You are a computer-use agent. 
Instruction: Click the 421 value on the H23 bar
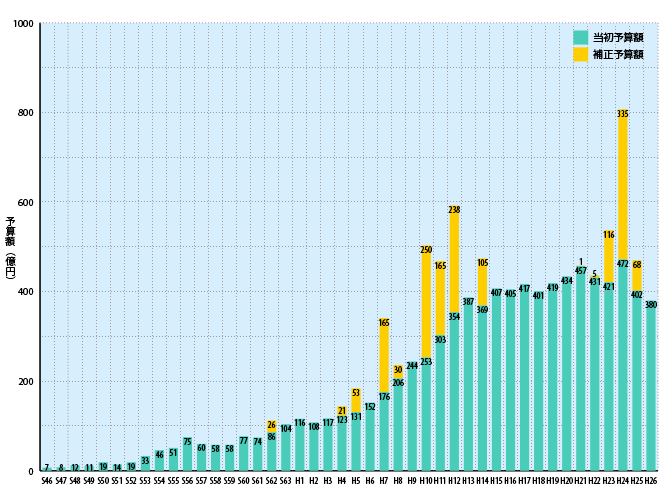coord(608,286)
